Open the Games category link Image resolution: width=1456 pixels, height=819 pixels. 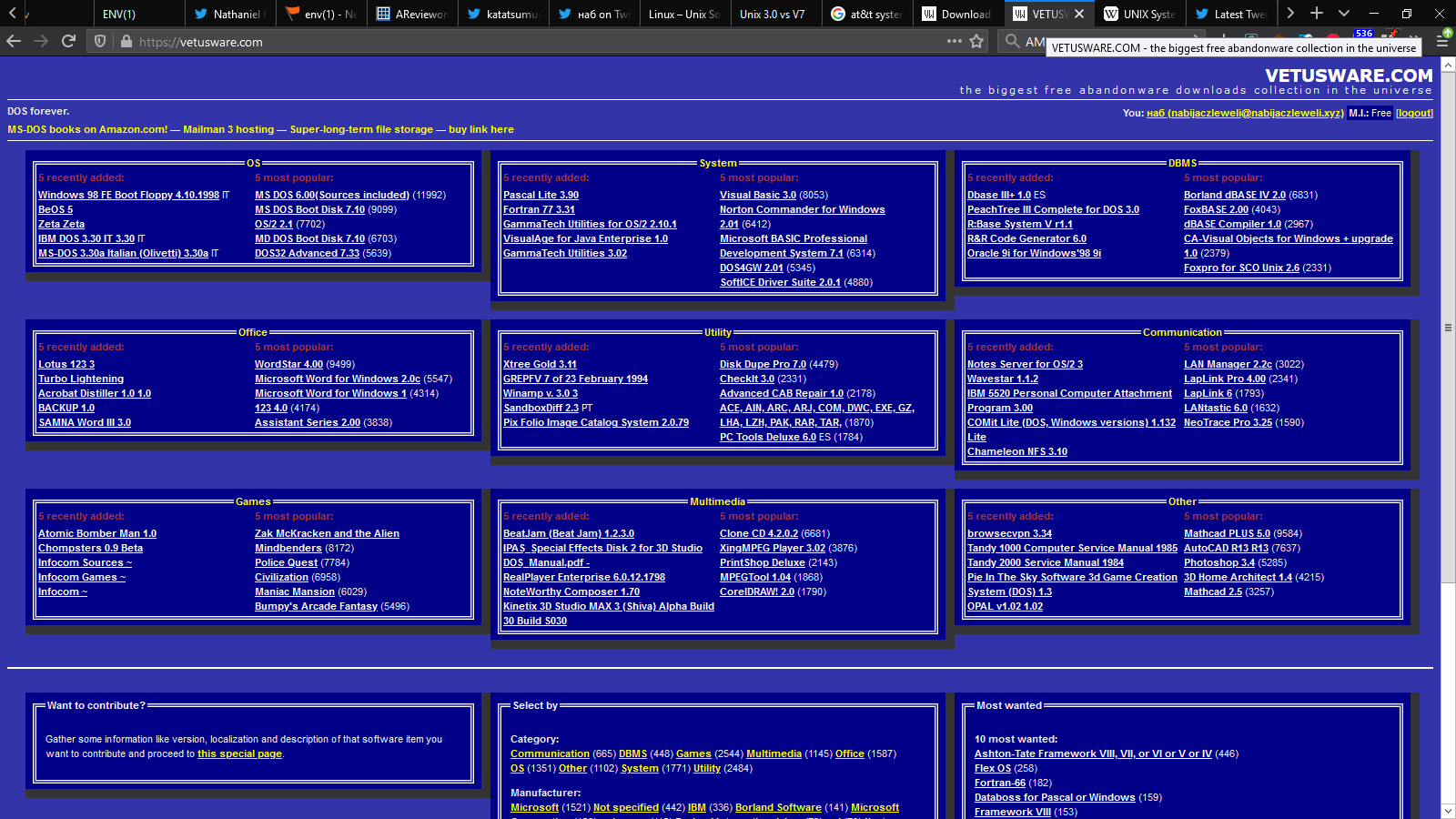pyautogui.click(x=693, y=753)
